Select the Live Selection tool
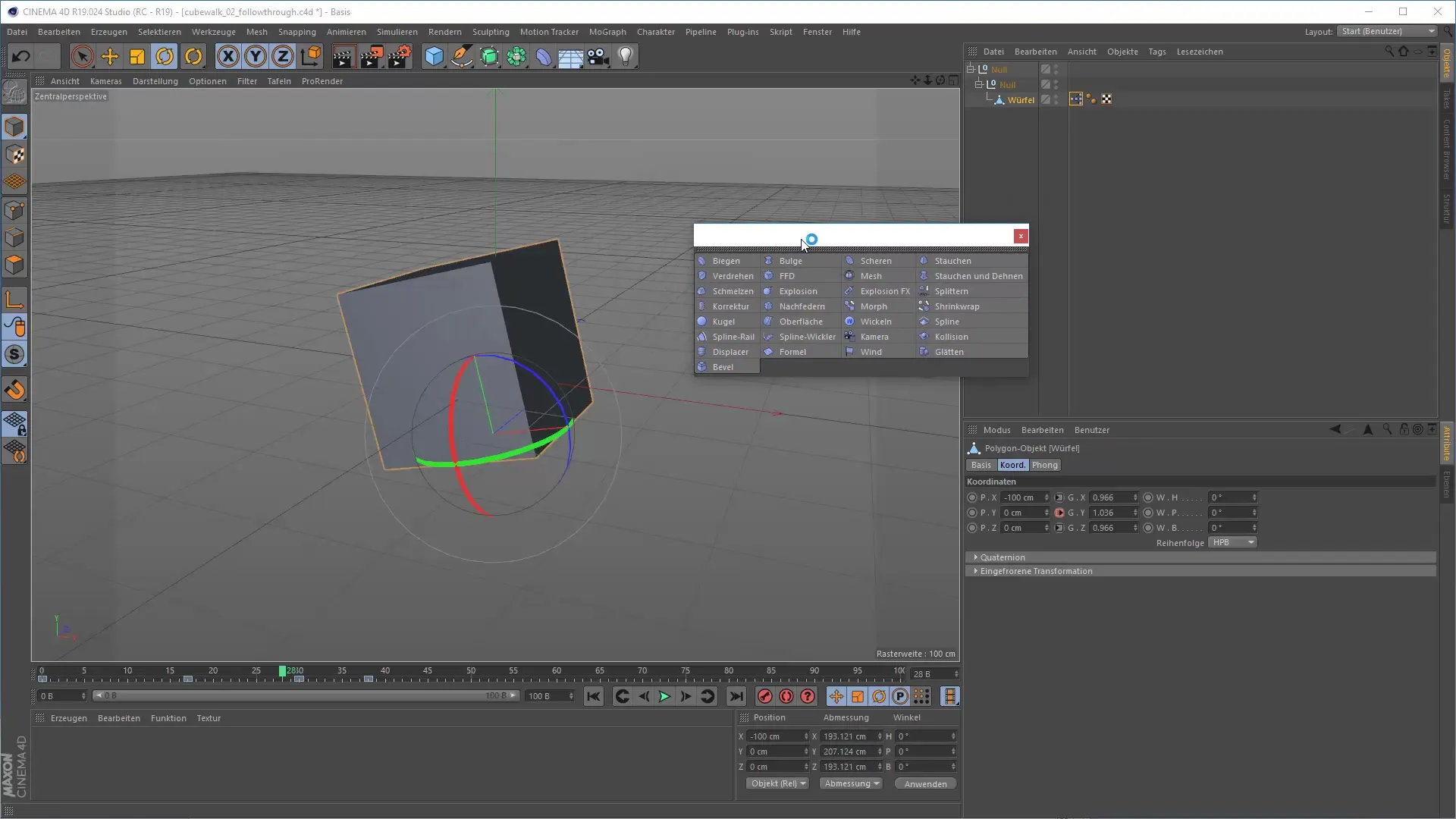1456x819 pixels. (82, 56)
